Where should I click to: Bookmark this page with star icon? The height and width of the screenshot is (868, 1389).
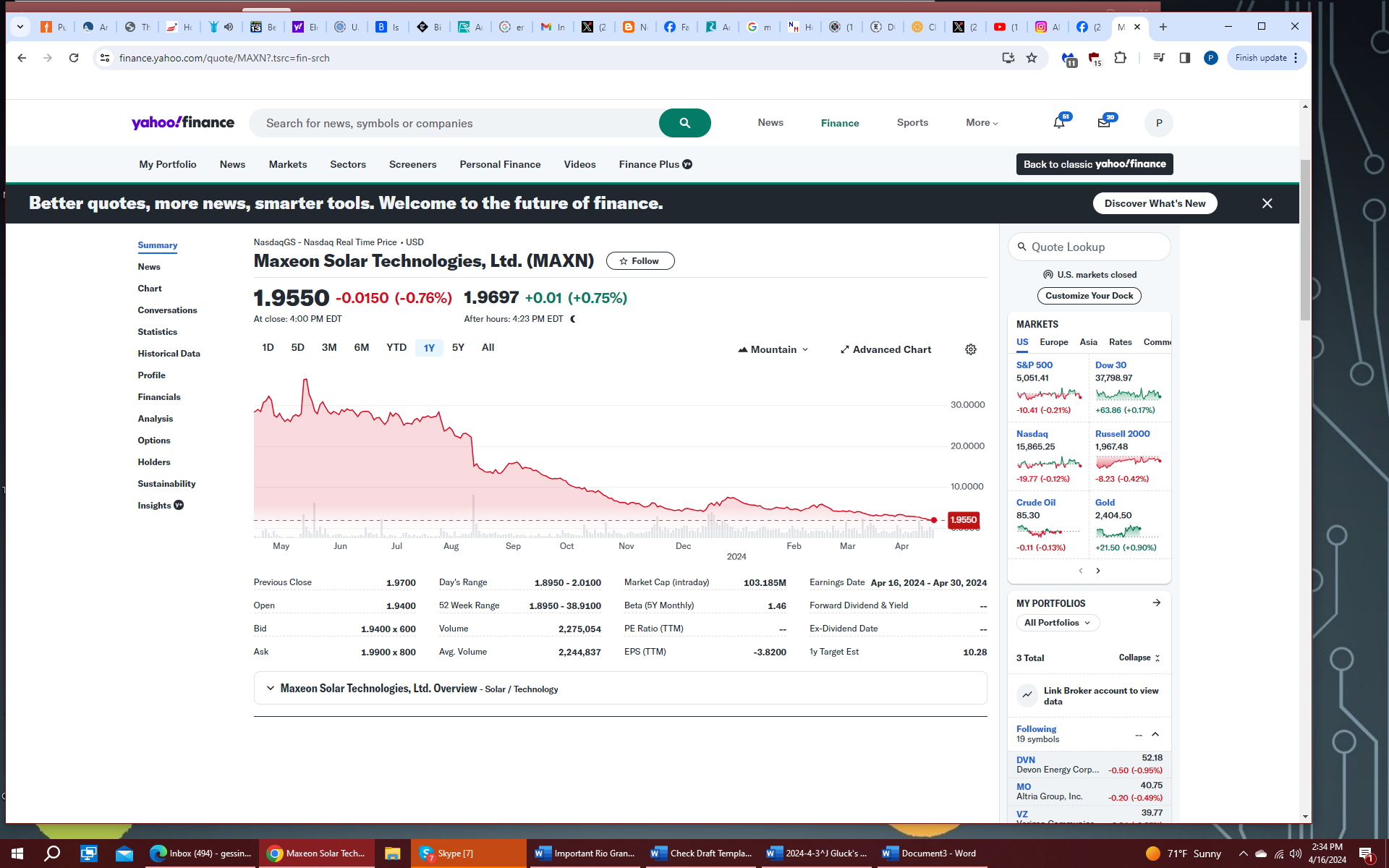pos(1032,58)
